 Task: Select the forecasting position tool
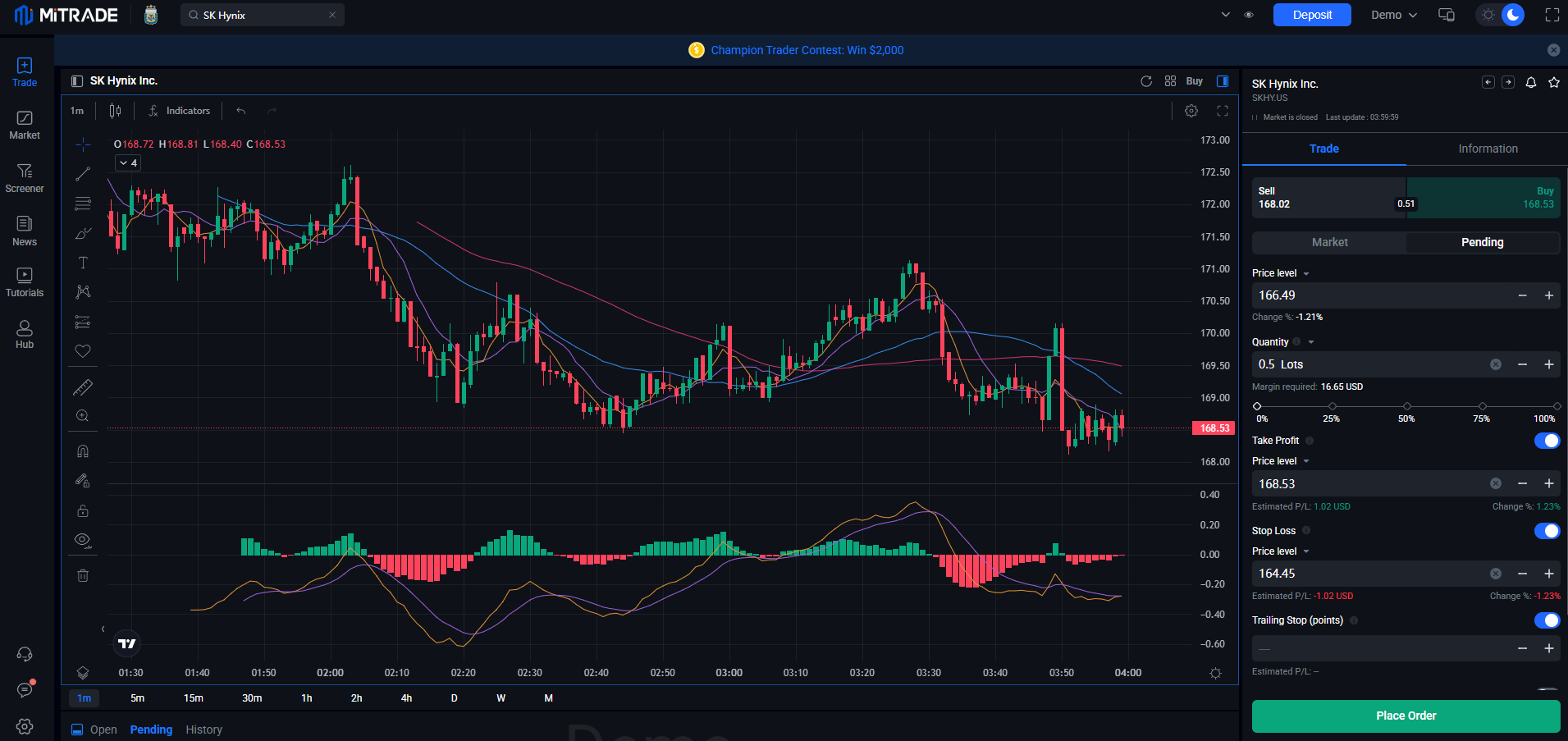(83, 322)
